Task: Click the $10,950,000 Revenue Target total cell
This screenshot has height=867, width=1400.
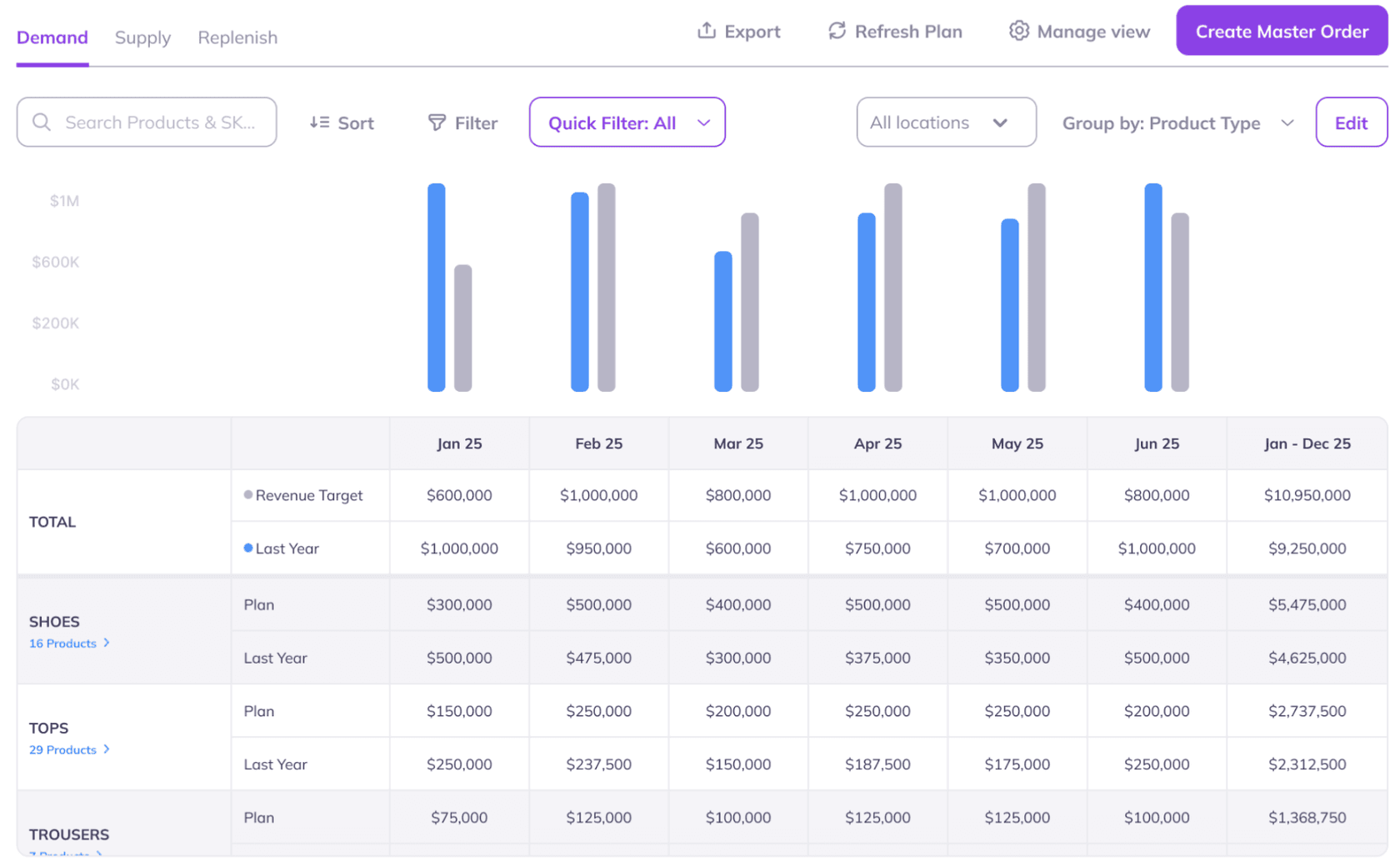Action: coord(1307,495)
